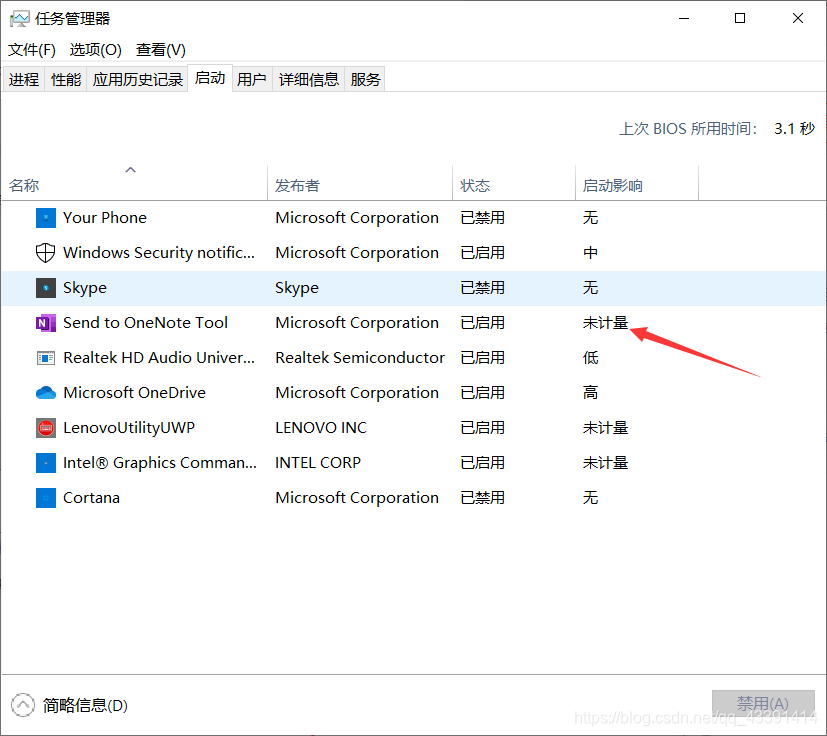
Task: Click the Realtek HD Audio icon
Action: point(46,358)
